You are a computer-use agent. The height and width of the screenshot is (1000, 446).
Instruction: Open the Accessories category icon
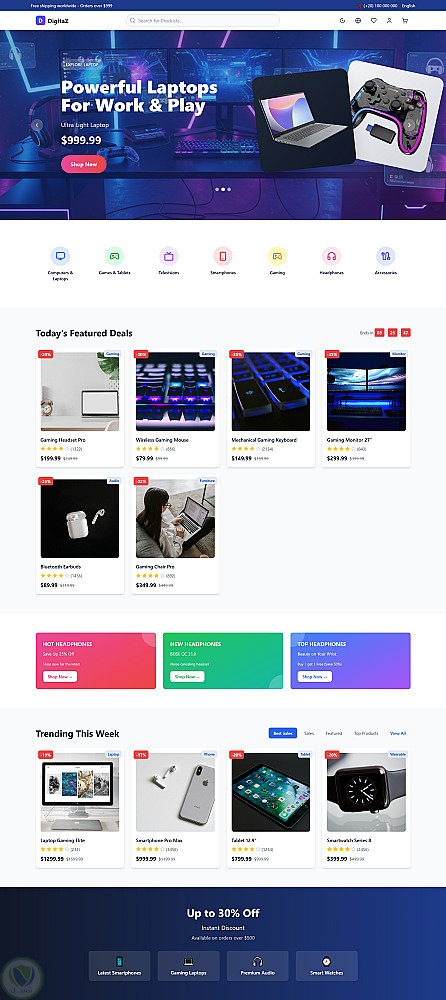tap(385, 256)
